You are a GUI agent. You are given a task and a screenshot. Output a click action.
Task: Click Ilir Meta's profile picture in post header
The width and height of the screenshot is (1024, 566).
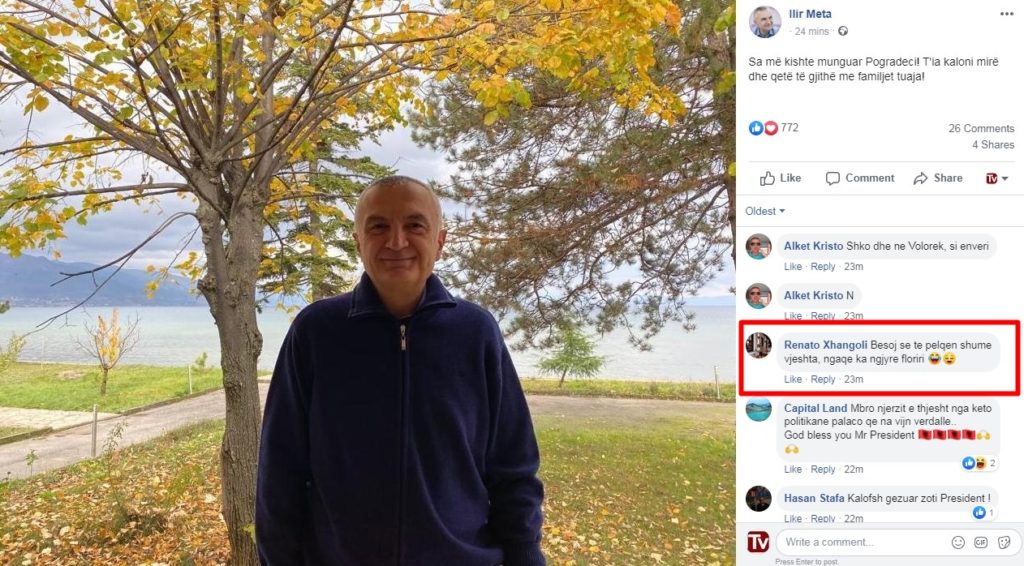[765, 21]
